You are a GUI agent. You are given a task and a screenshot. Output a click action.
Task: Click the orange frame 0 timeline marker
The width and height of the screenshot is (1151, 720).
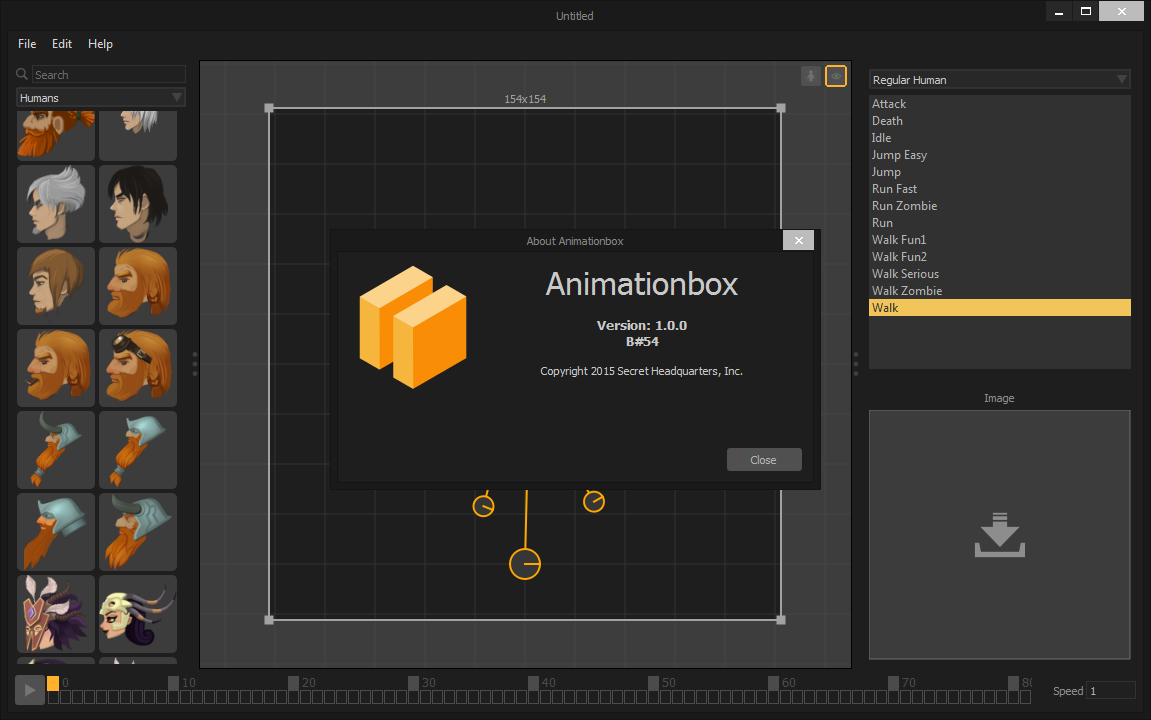point(53,683)
